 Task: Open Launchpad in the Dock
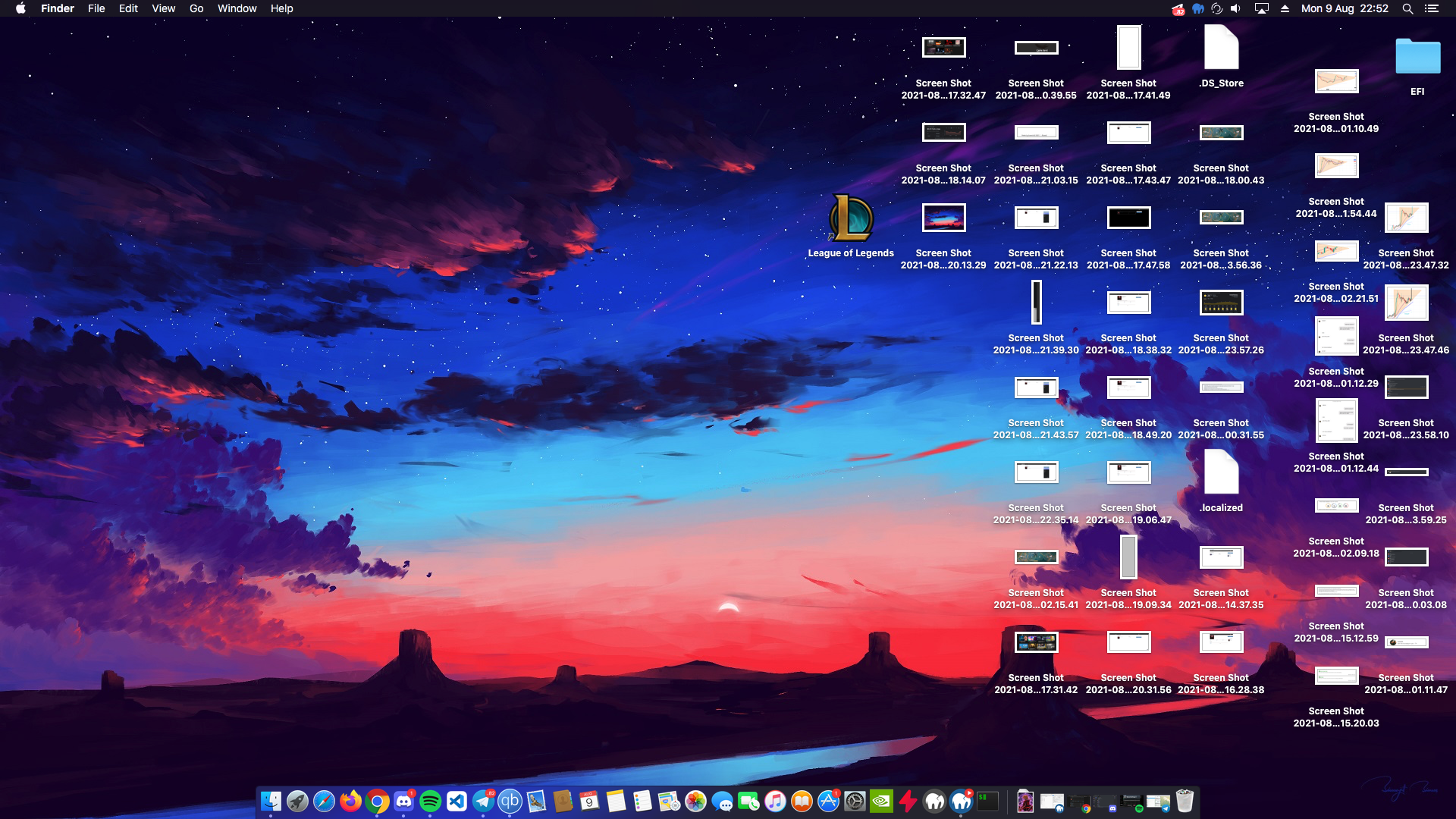click(297, 801)
